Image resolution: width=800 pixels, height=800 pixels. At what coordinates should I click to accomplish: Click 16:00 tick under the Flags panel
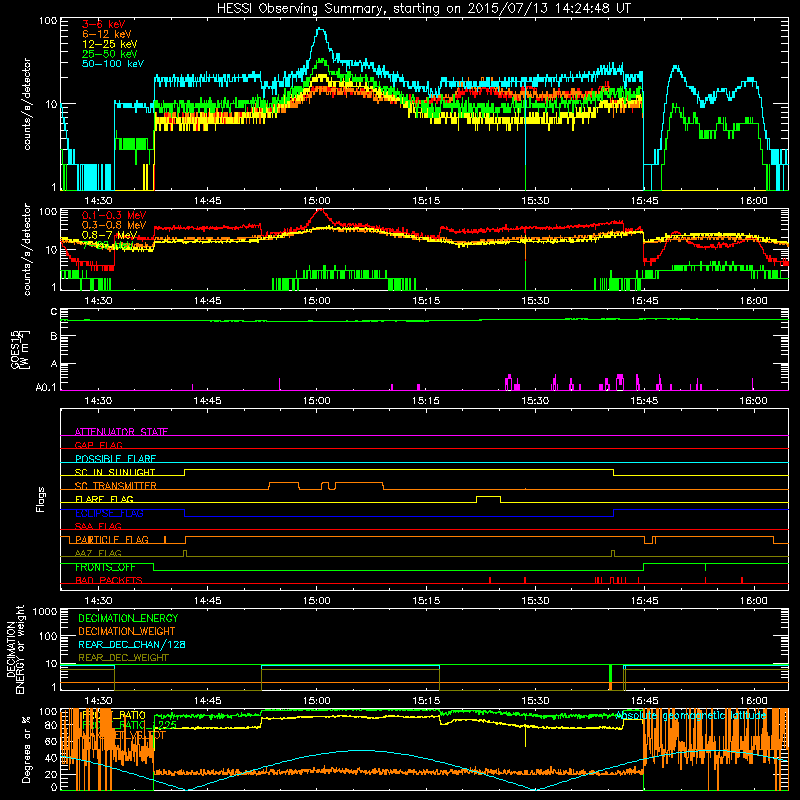[x=753, y=601]
